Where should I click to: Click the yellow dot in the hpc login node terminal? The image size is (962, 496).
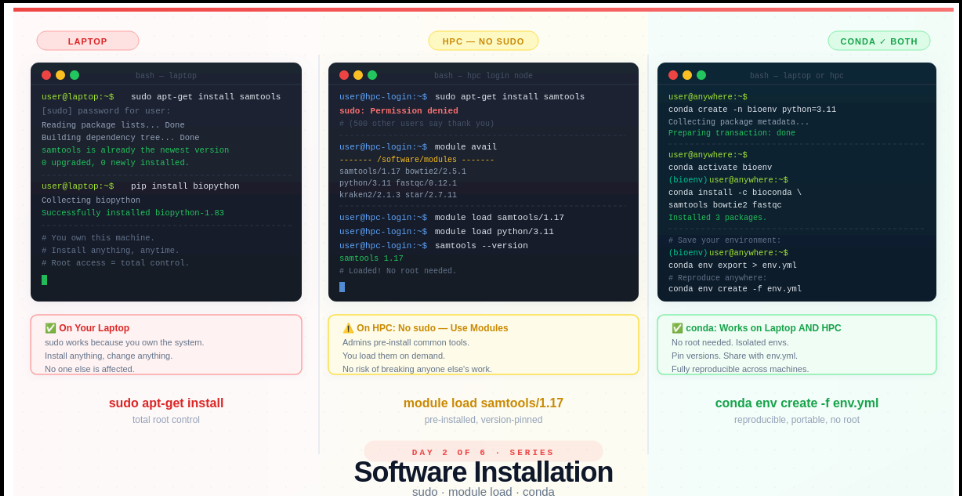[x=358, y=75]
